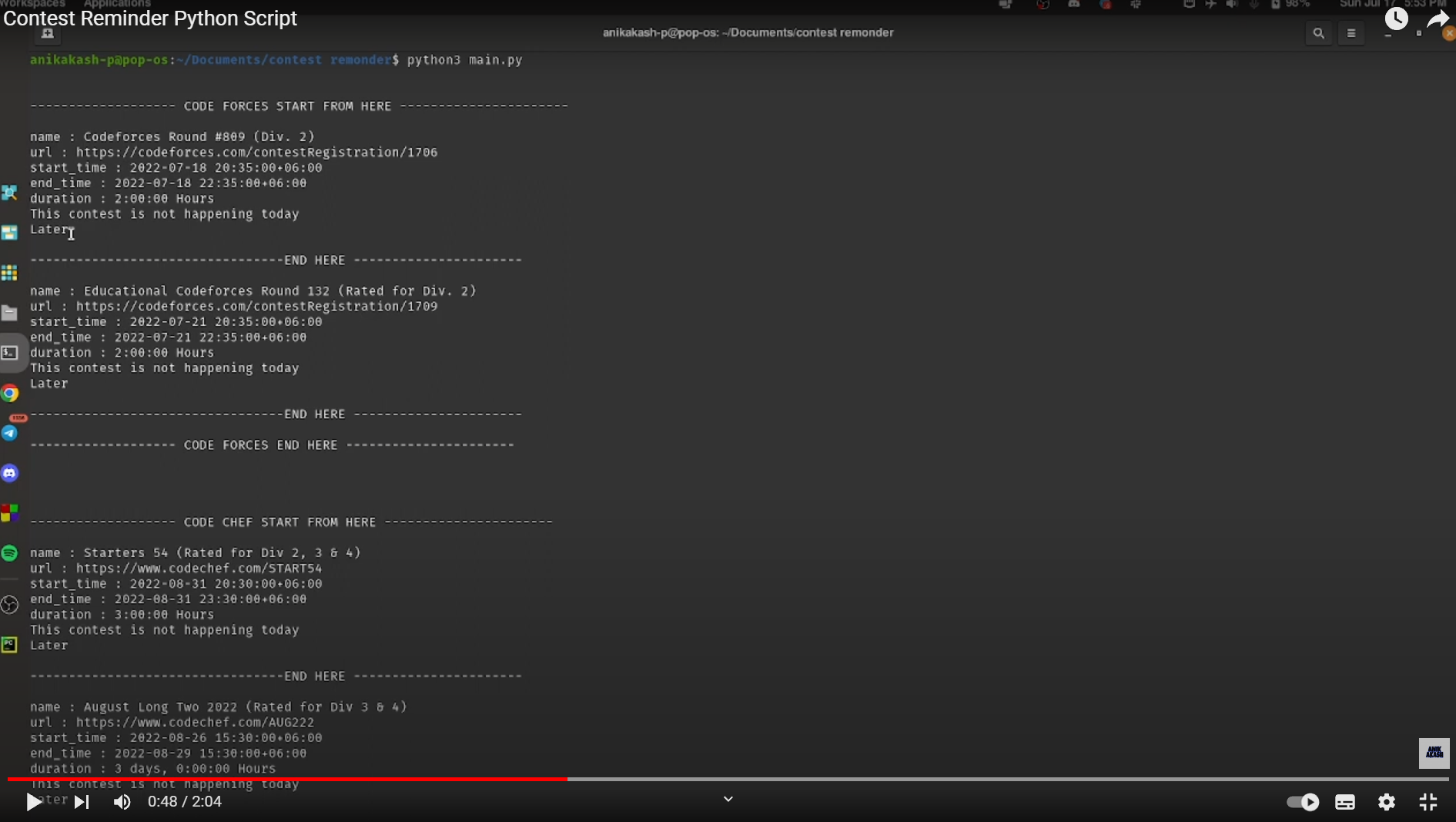Image resolution: width=1456 pixels, height=822 pixels.
Task: Click the codechef.com/START54 URL
Action: 199,569
